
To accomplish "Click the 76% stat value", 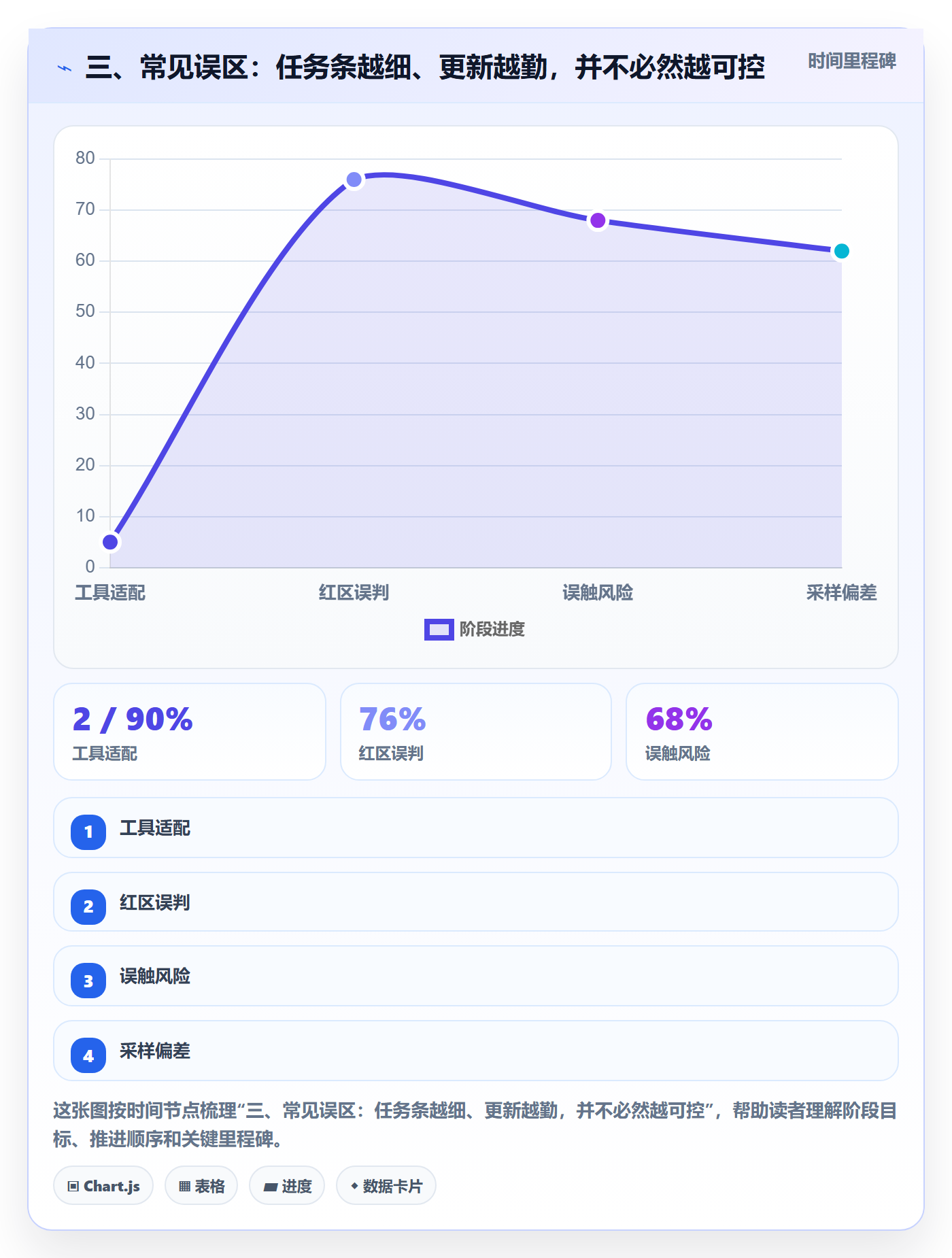I will pos(392,719).
